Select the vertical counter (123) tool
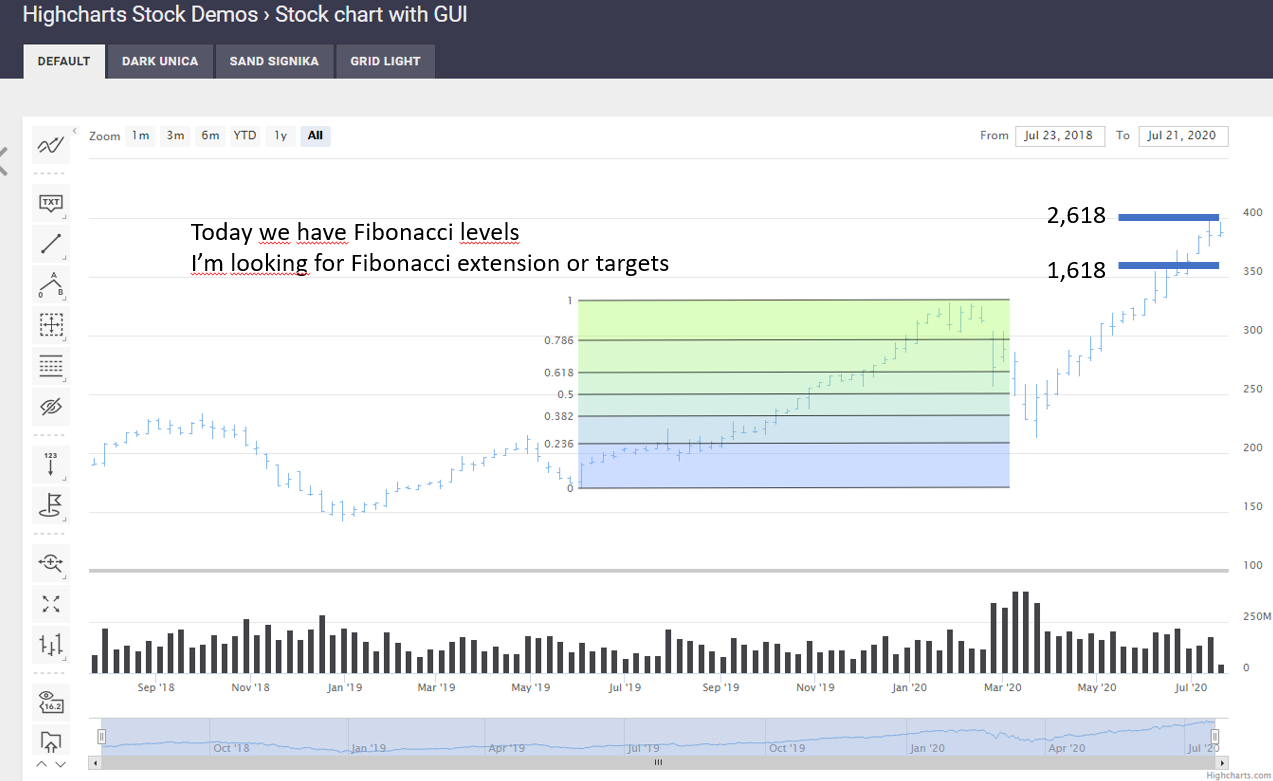Image resolution: width=1273 pixels, height=781 pixels. tap(51, 463)
